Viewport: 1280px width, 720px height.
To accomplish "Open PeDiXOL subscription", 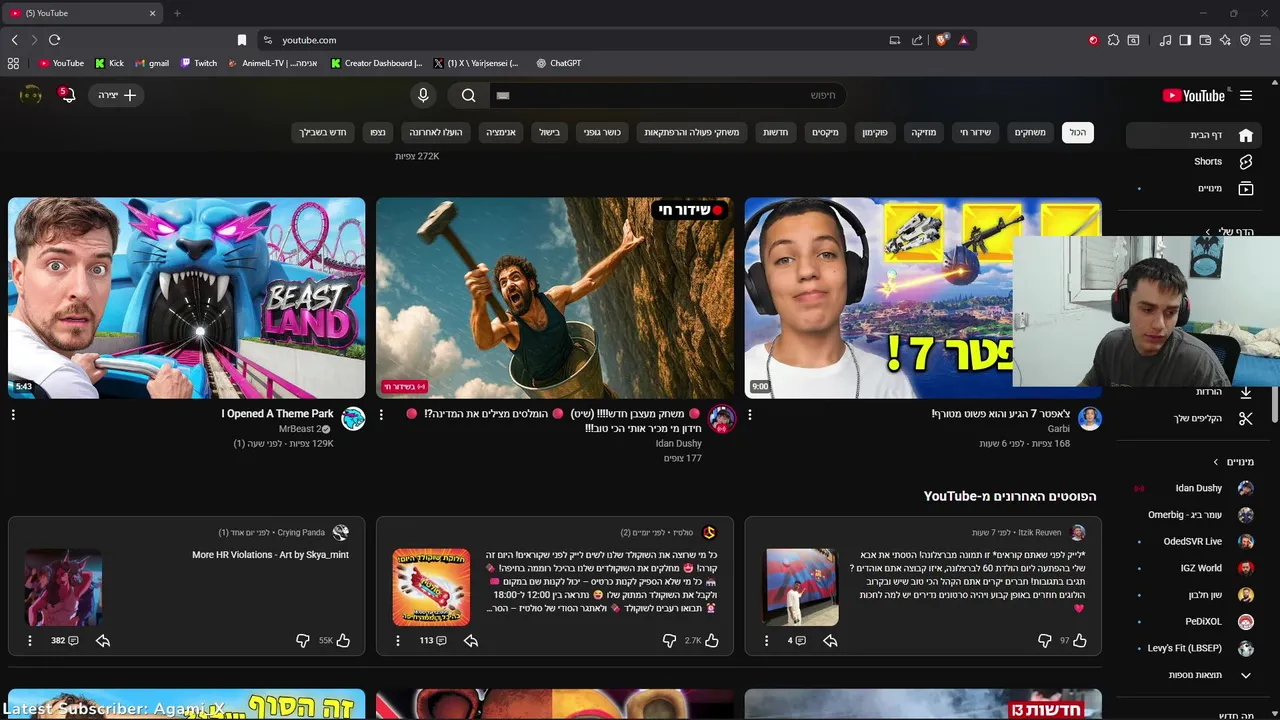I will tap(1194, 621).
